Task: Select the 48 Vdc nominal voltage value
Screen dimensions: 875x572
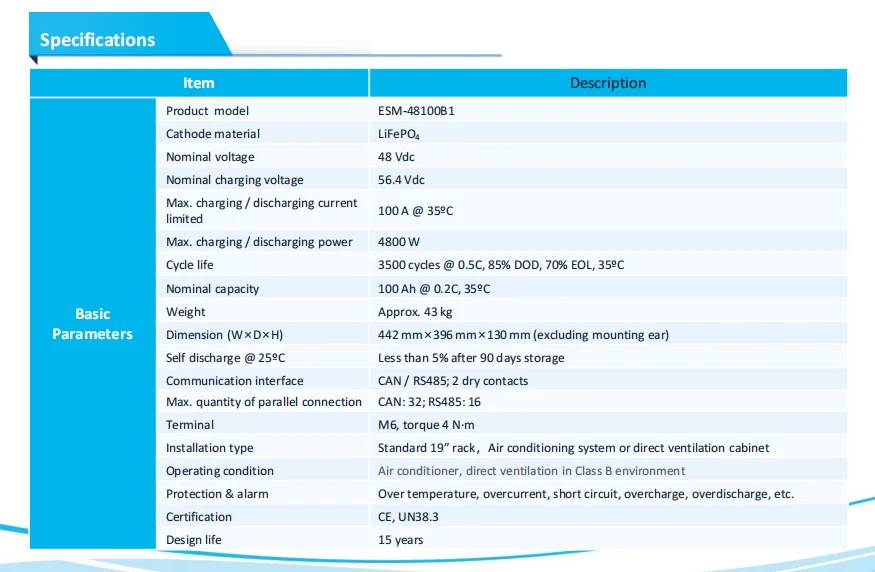Action: pos(399,157)
